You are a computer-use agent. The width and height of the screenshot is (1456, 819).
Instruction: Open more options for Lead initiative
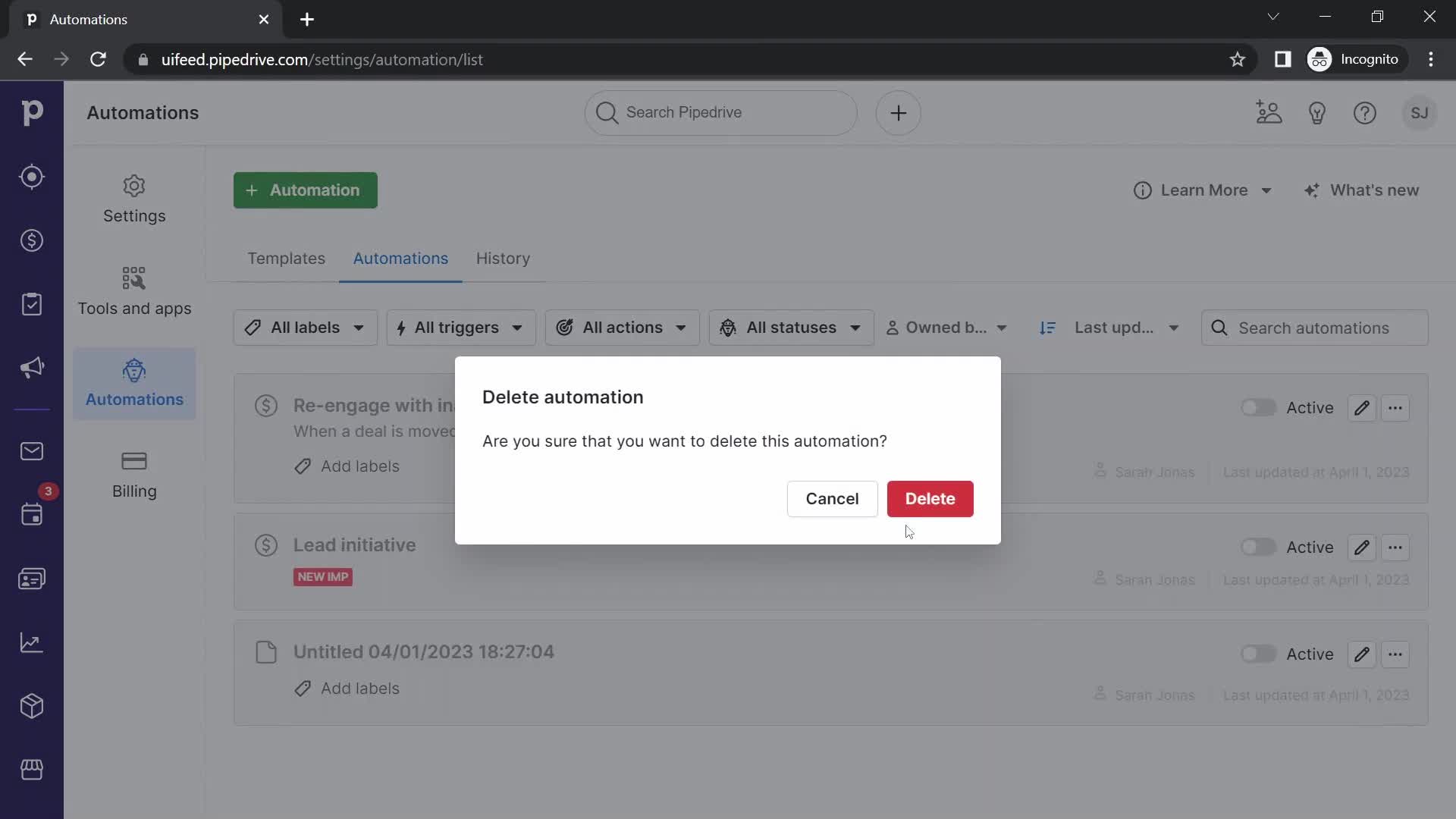coord(1395,548)
